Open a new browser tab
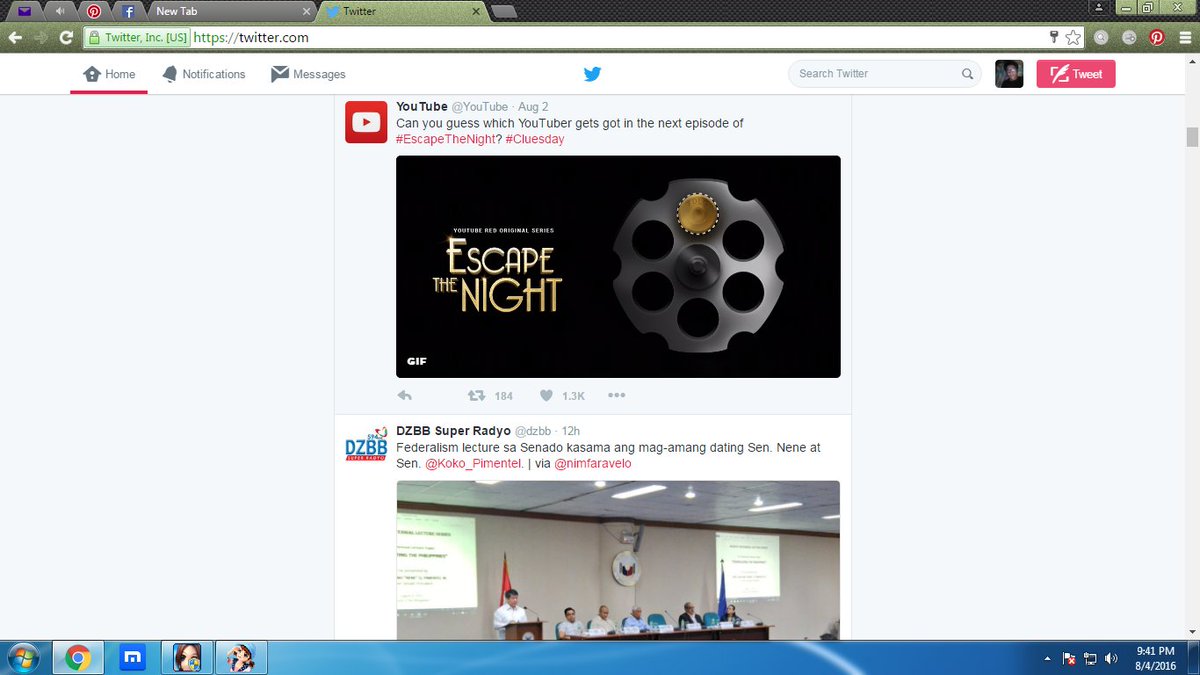 tap(504, 12)
